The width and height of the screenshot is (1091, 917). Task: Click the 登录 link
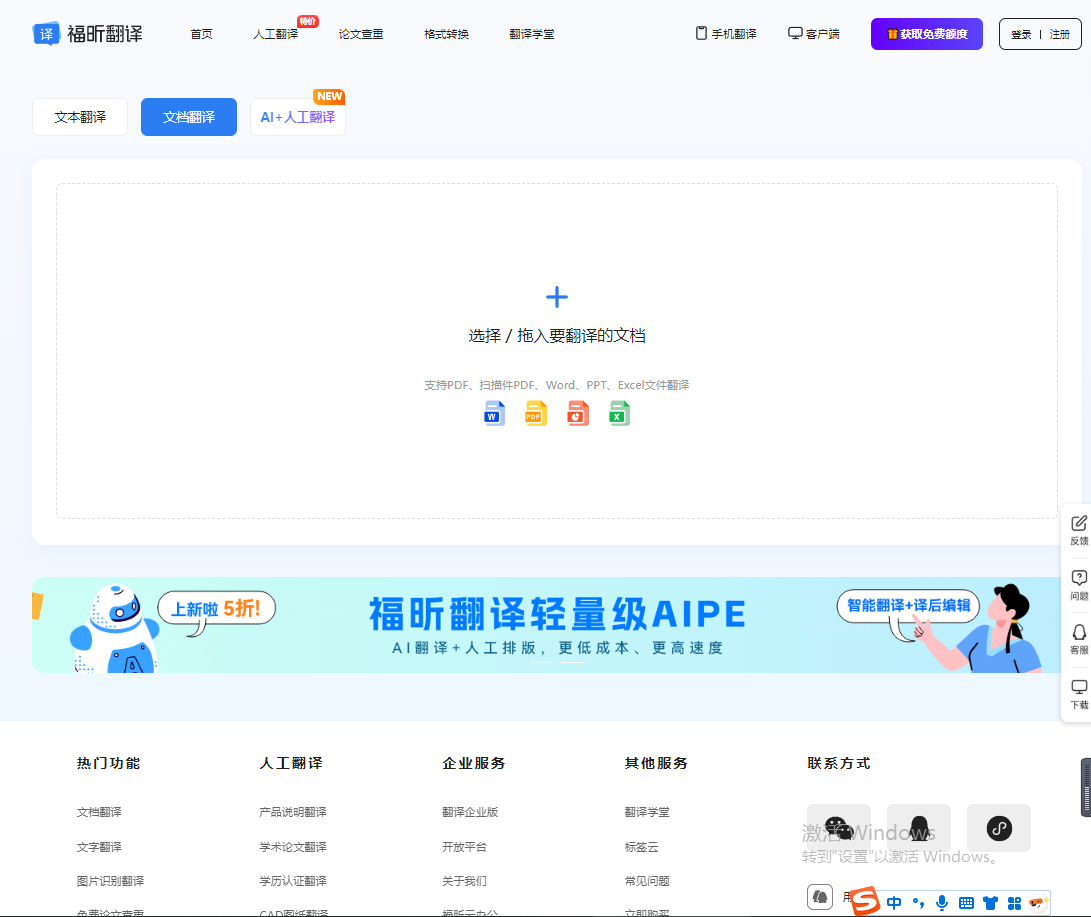click(x=1021, y=34)
